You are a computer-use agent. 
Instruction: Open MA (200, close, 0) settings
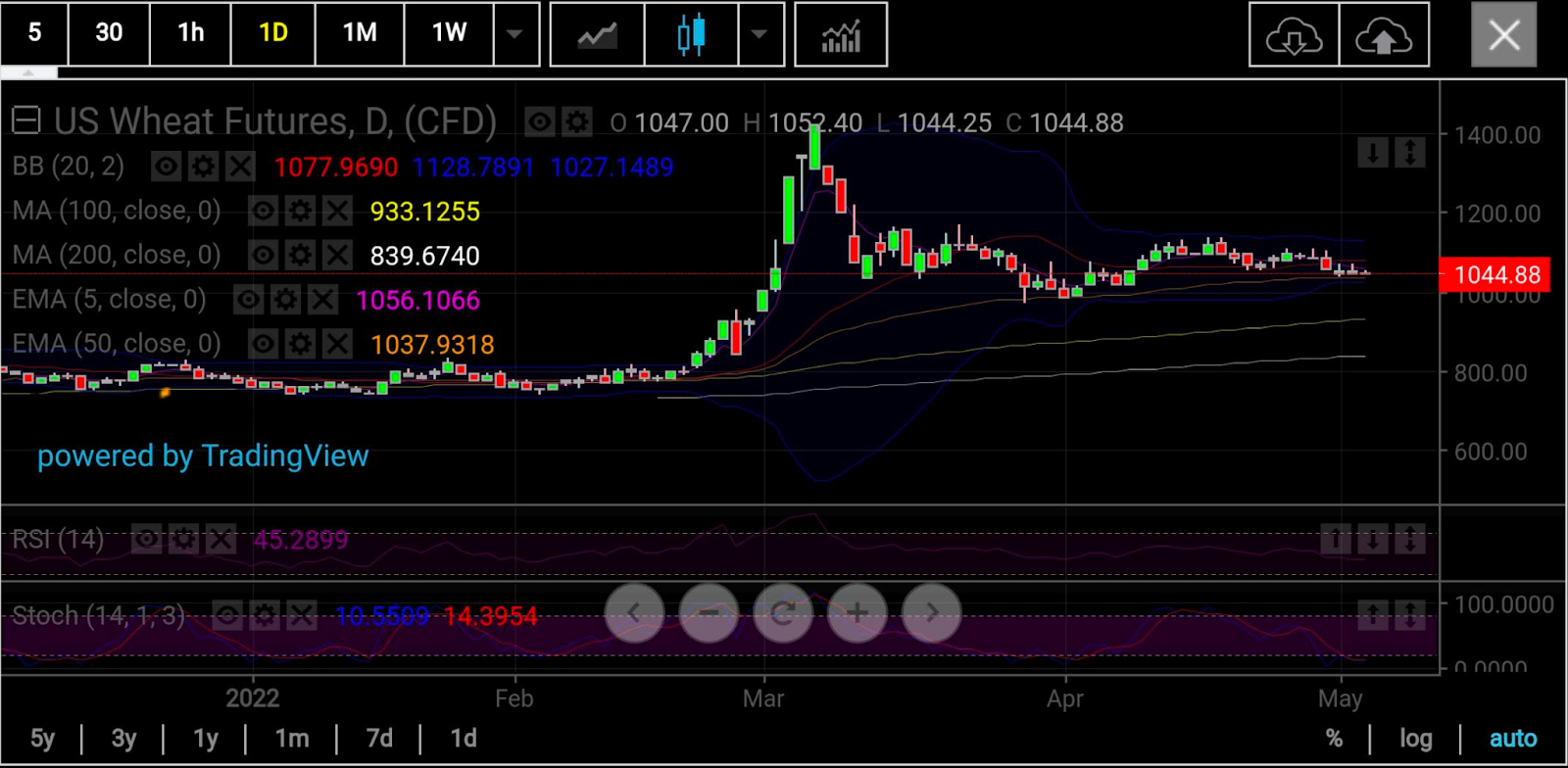[x=300, y=256]
